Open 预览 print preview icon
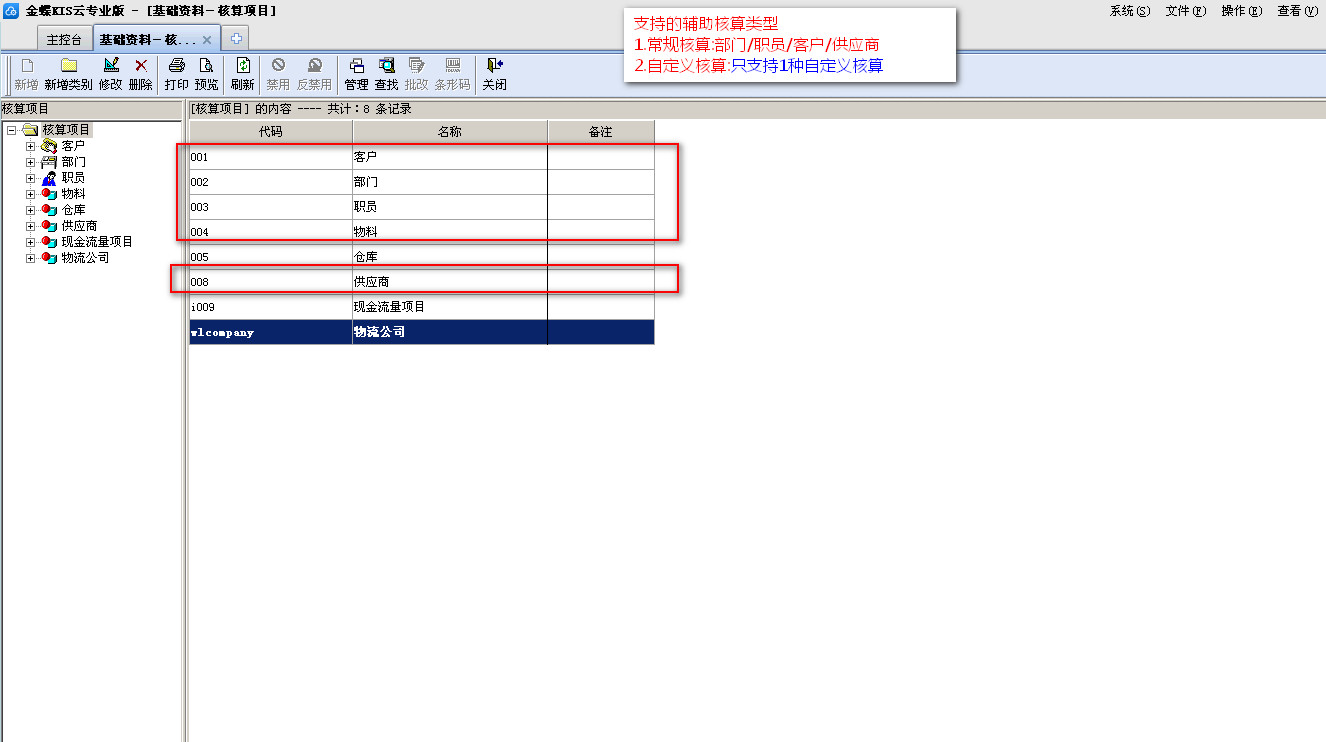Viewport: 1326px width, 742px height. point(206,66)
